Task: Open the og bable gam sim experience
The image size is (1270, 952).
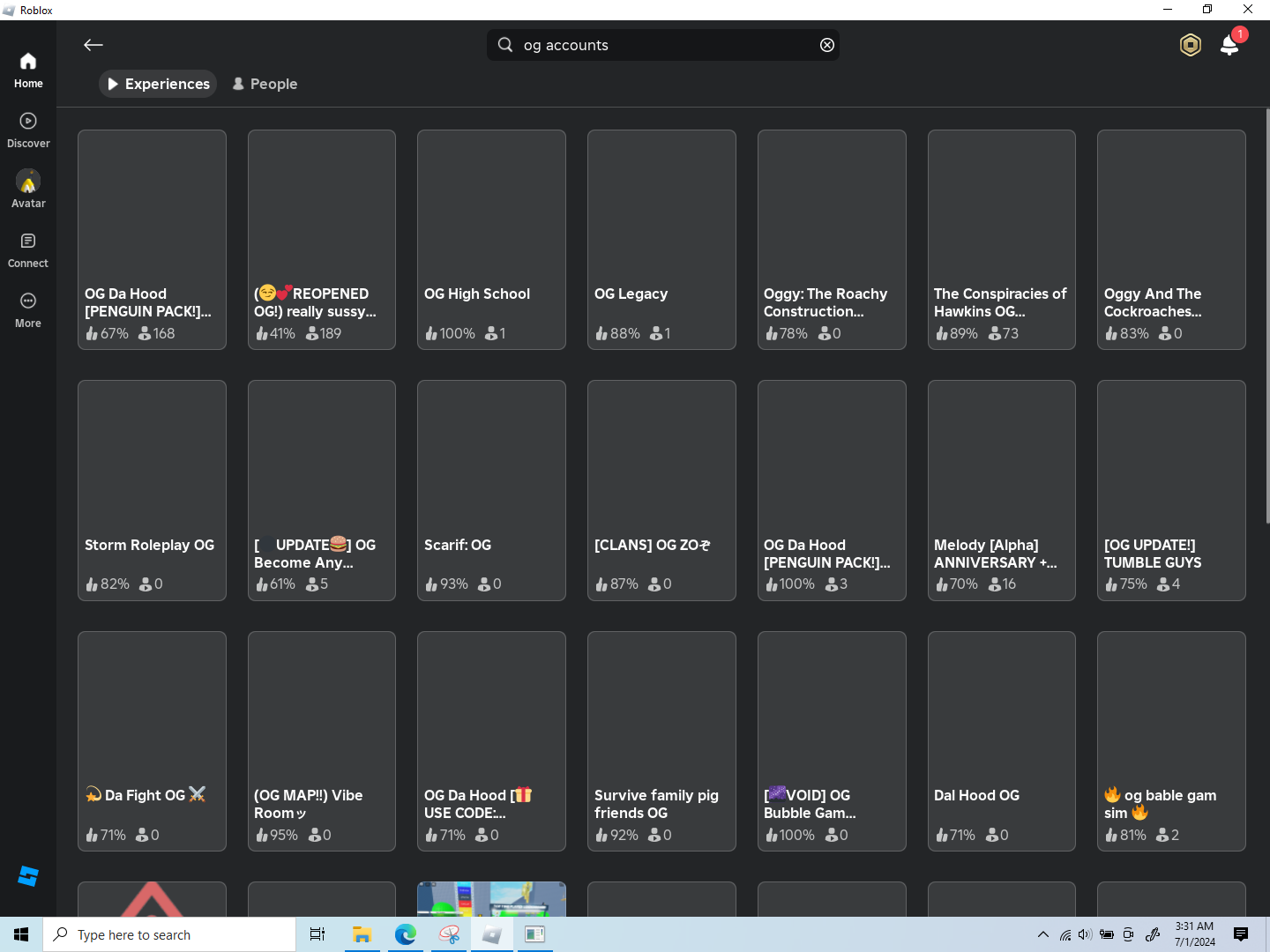Action: coord(1171,741)
